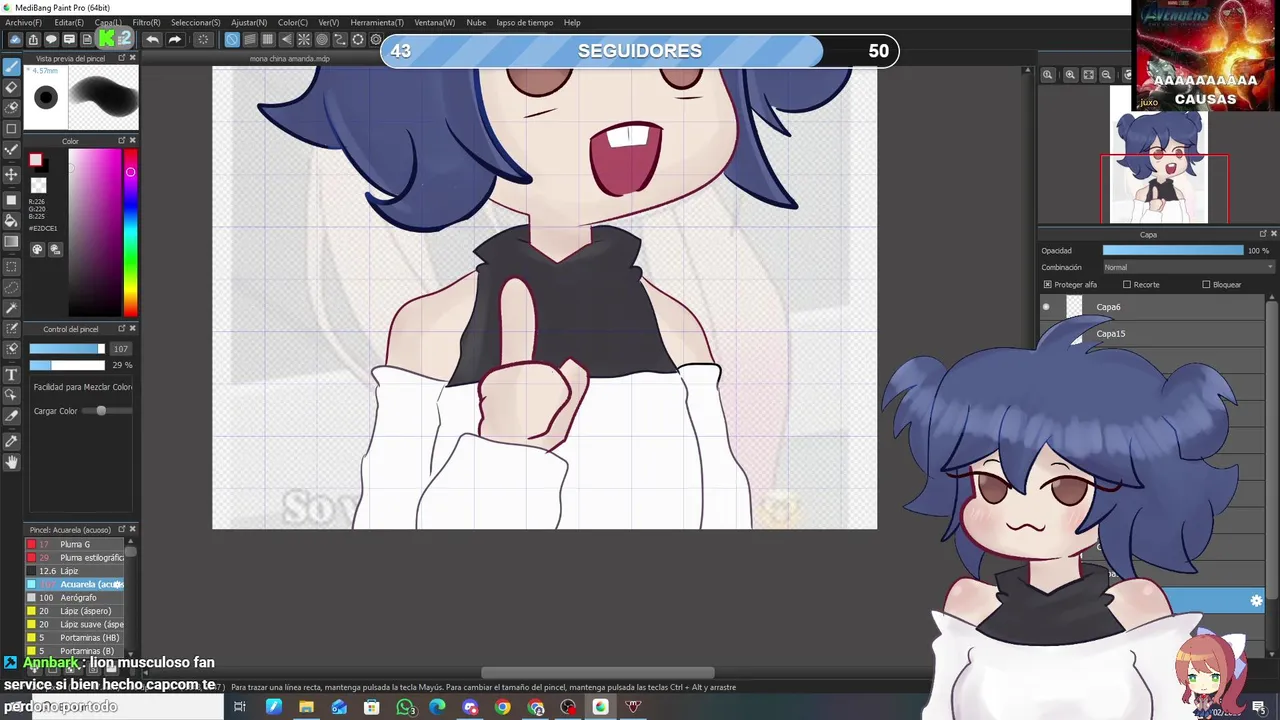Viewport: 1280px width, 720px height.
Task: Select the Lasso tool
Action: 12,287
